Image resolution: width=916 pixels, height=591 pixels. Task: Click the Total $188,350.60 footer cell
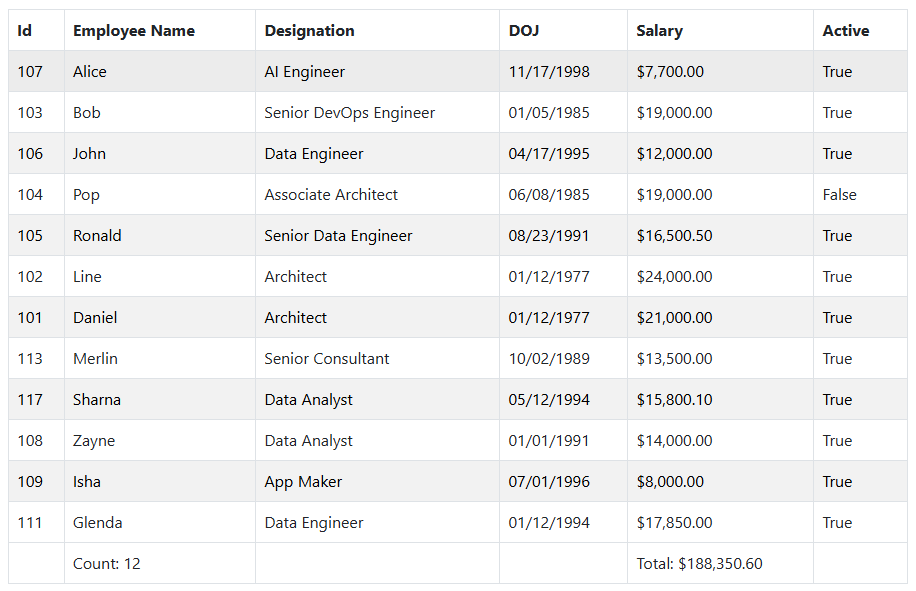[x=699, y=564]
